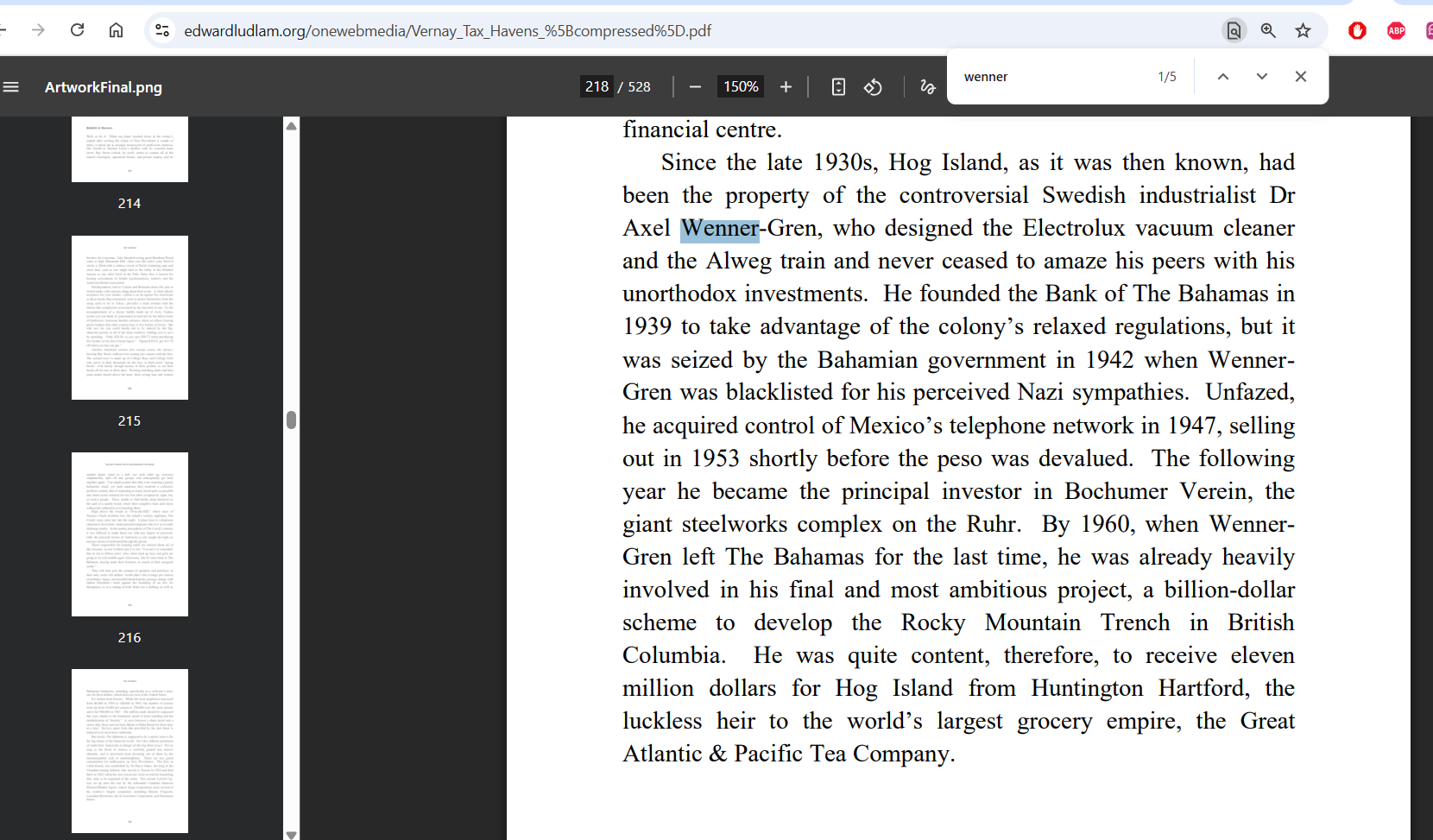This screenshot has height=840, width=1433.
Task: Click the ArtworkFinal.png document title
Action: pos(104,87)
